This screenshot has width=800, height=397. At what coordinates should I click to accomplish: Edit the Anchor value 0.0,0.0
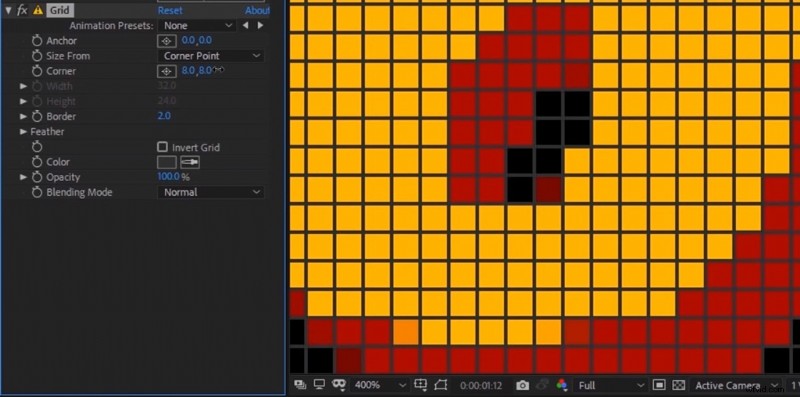pos(196,40)
